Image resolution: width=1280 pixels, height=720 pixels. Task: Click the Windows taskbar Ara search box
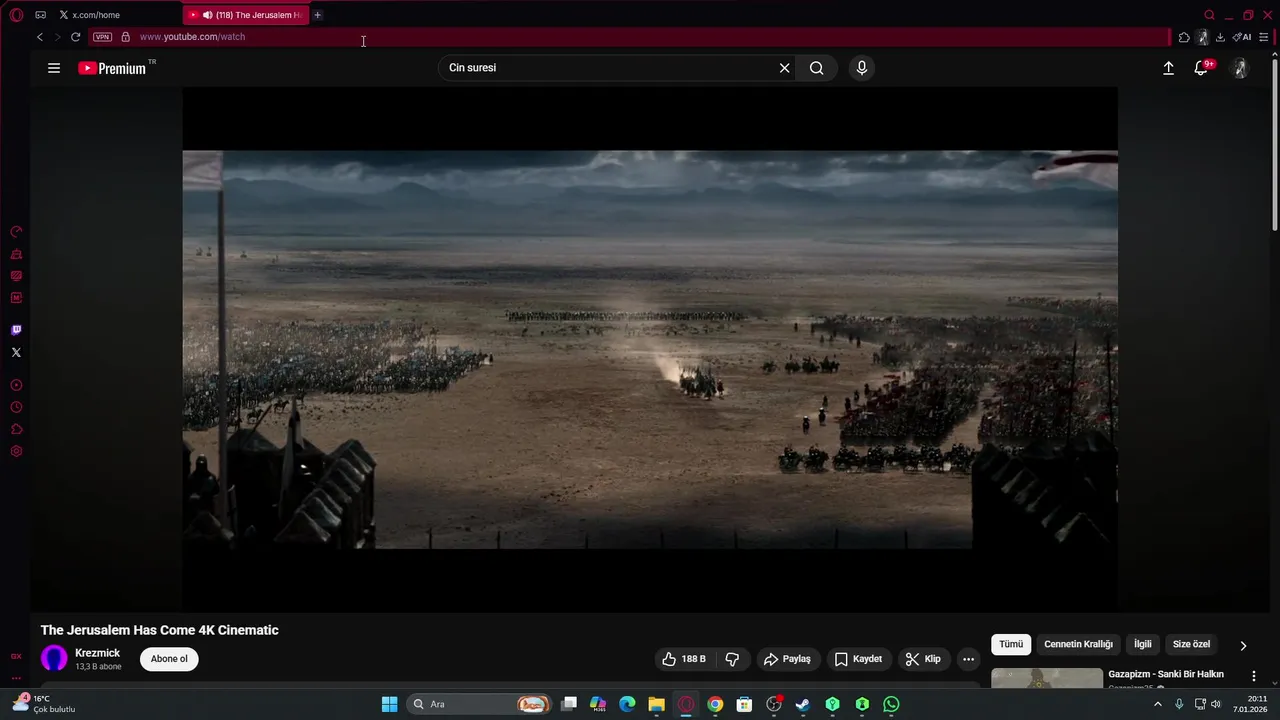(481, 704)
